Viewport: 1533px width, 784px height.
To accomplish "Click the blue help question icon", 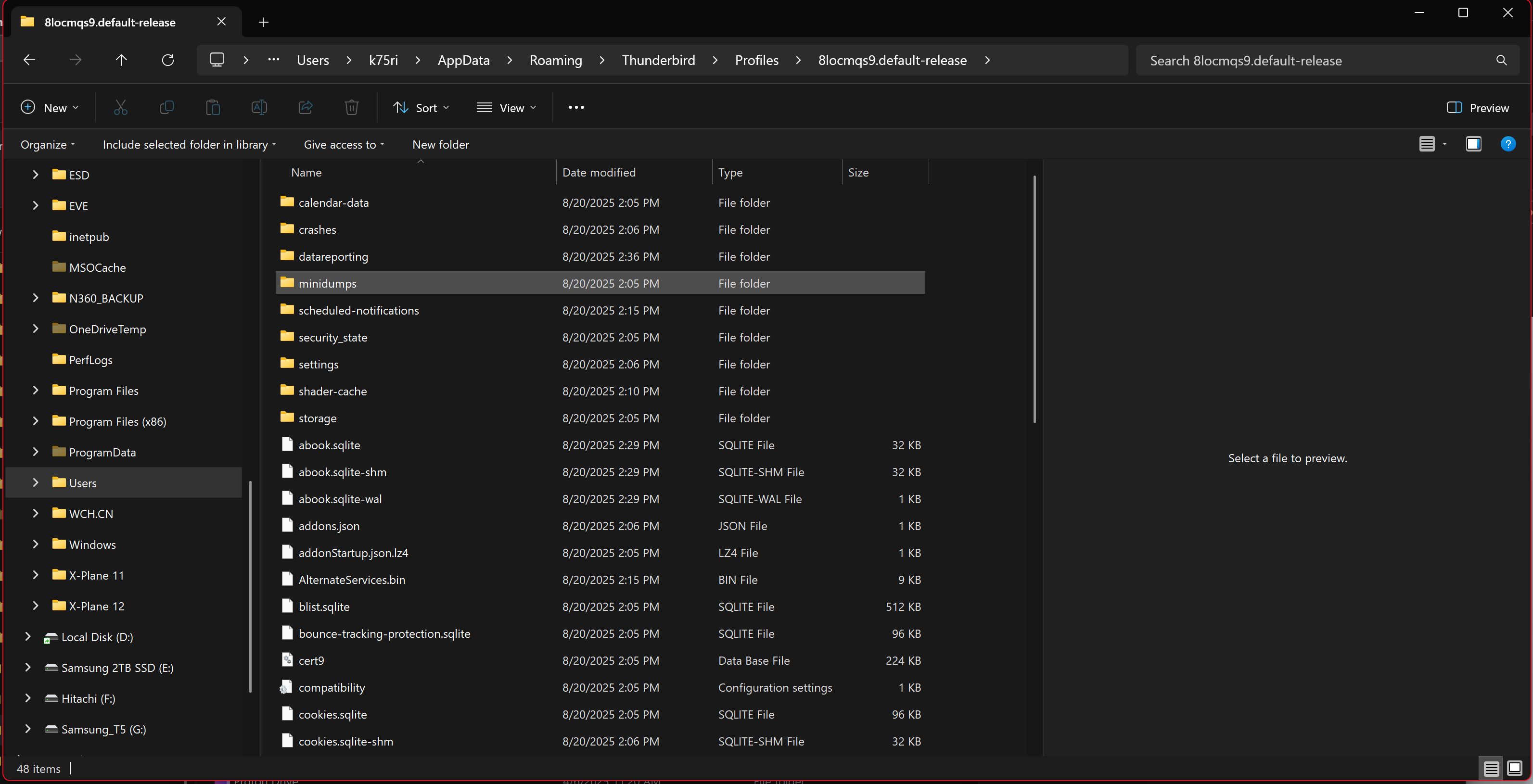I will pyautogui.click(x=1507, y=144).
